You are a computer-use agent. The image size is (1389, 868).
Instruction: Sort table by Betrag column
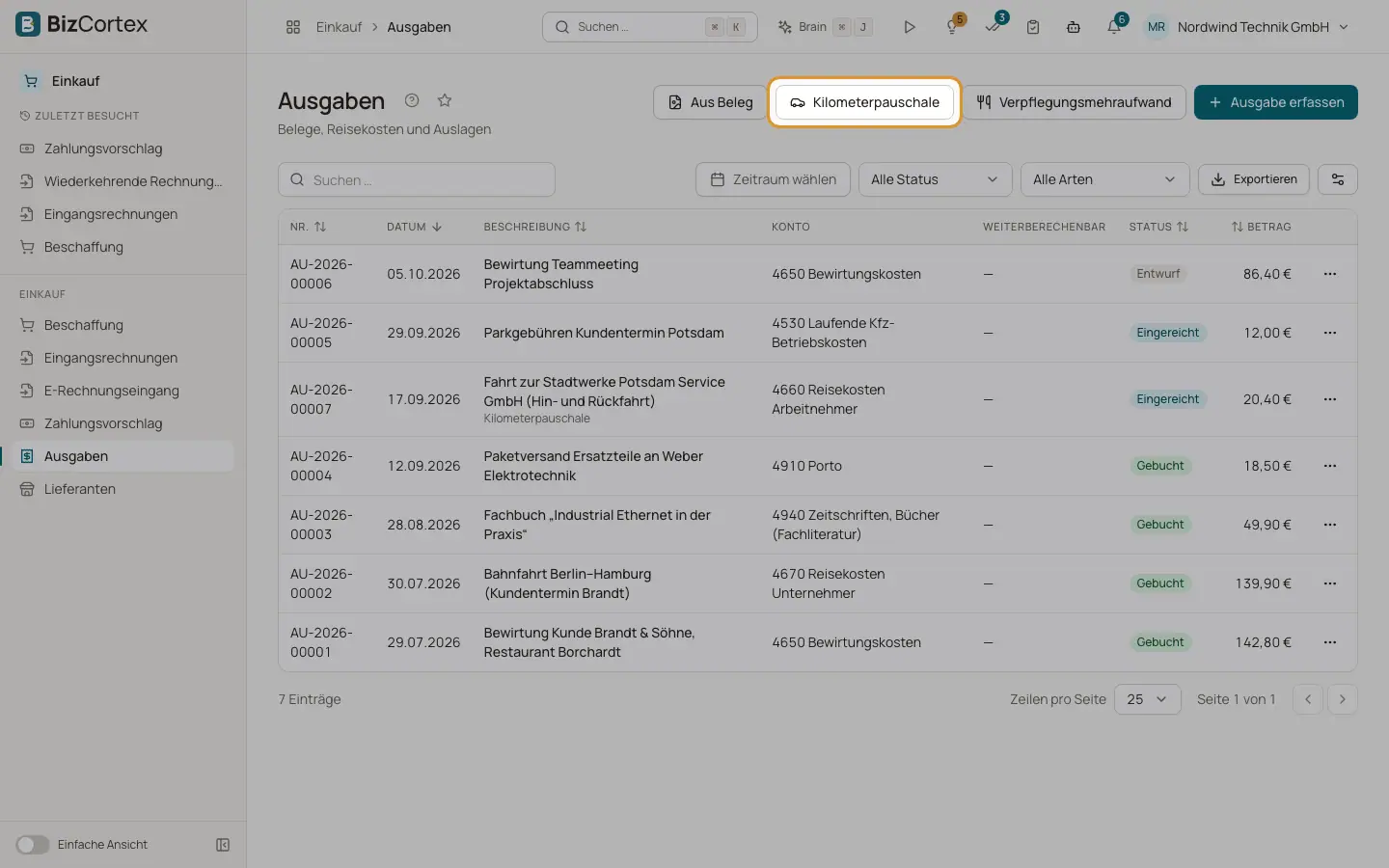tap(1261, 227)
